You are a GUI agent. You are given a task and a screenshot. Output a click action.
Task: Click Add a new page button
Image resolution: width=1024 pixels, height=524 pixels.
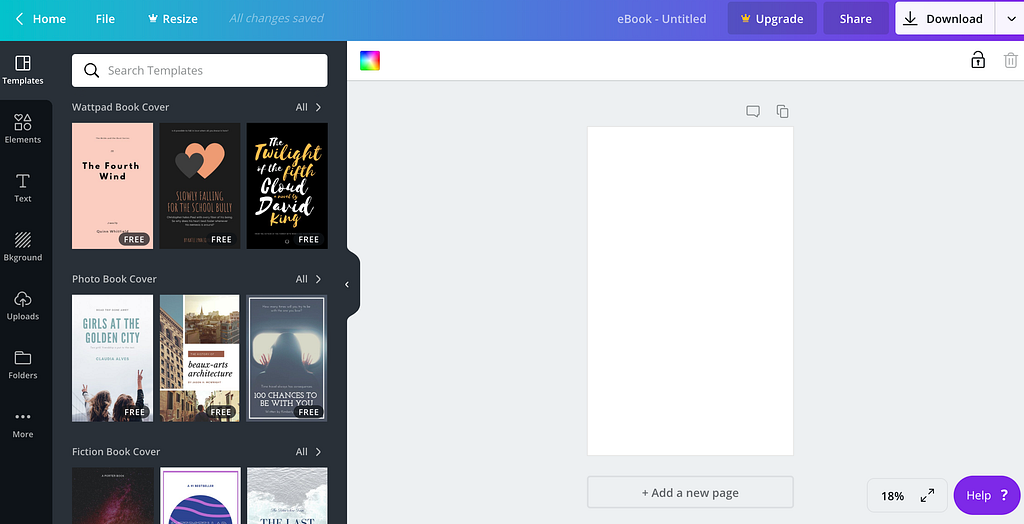coord(690,493)
